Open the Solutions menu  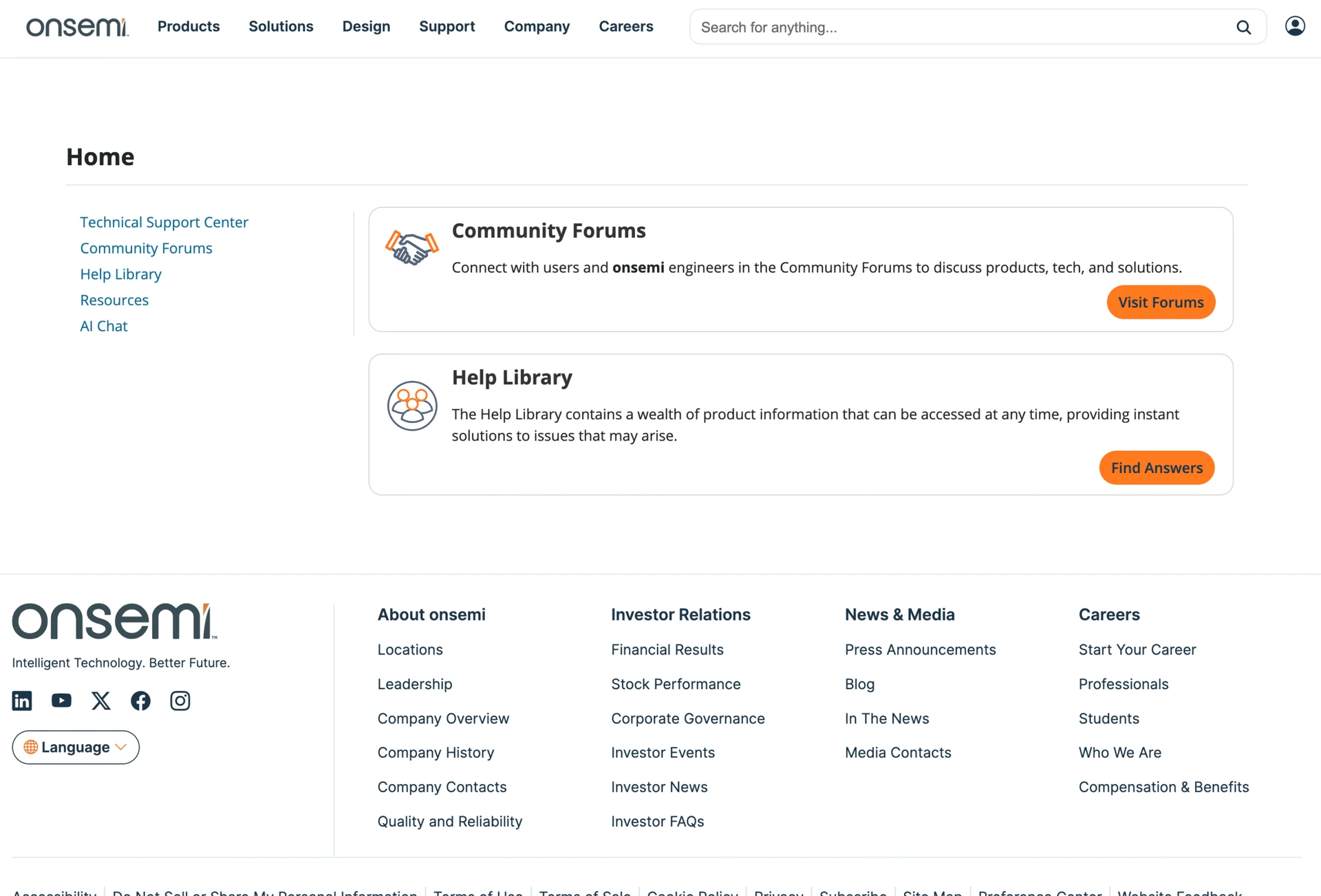point(281,26)
